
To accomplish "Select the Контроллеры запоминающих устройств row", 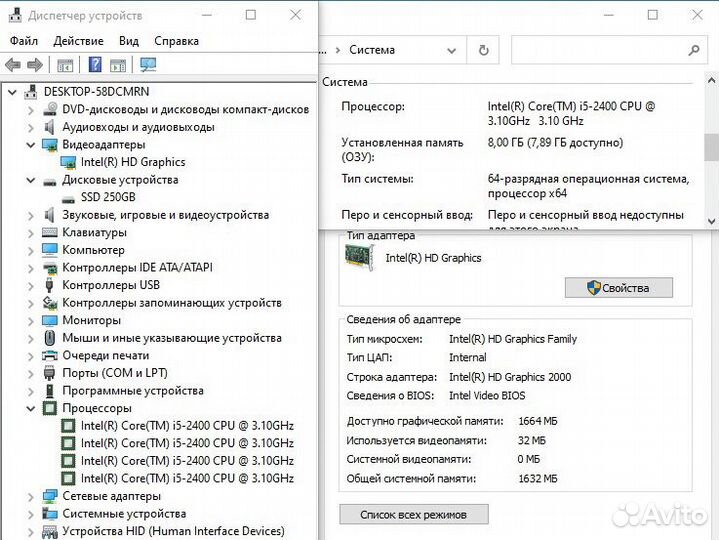I will pos(172,303).
